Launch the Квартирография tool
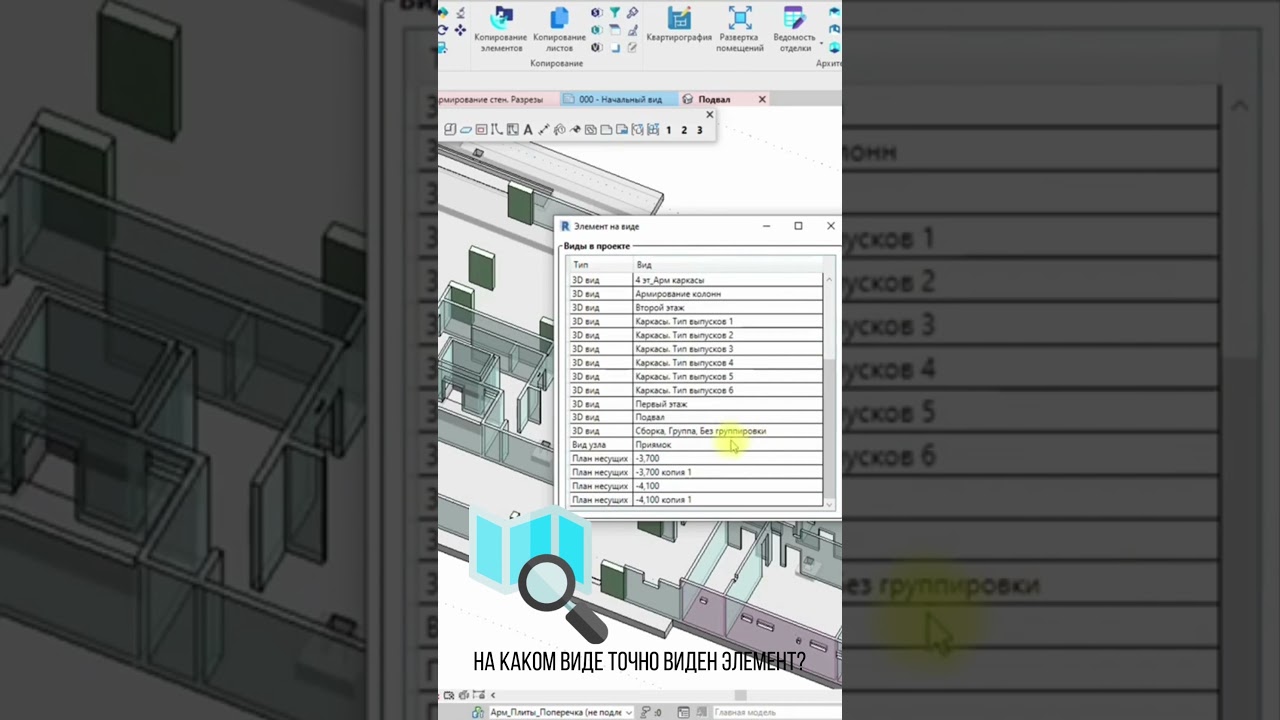 679,25
